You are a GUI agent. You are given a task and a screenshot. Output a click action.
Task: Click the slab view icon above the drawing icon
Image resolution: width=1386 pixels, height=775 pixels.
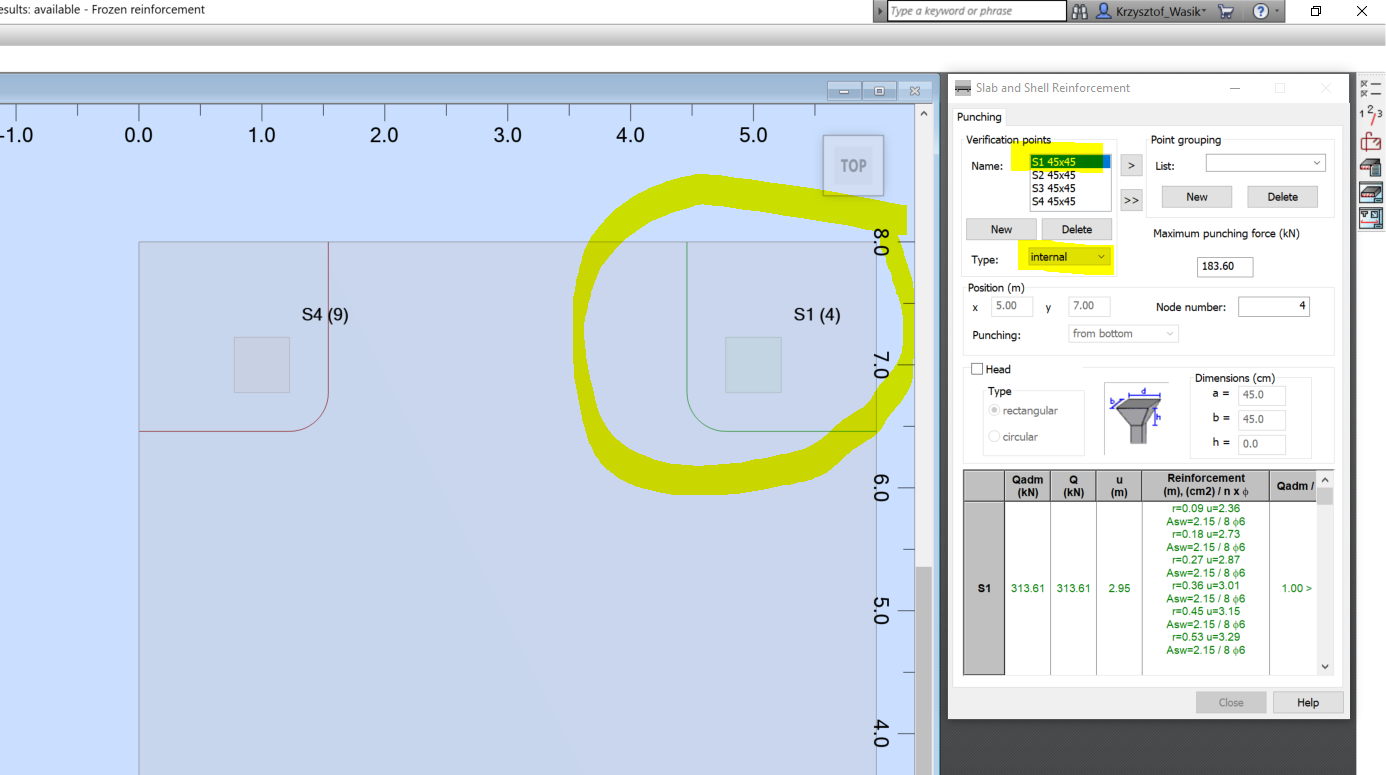(x=1371, y=192)
